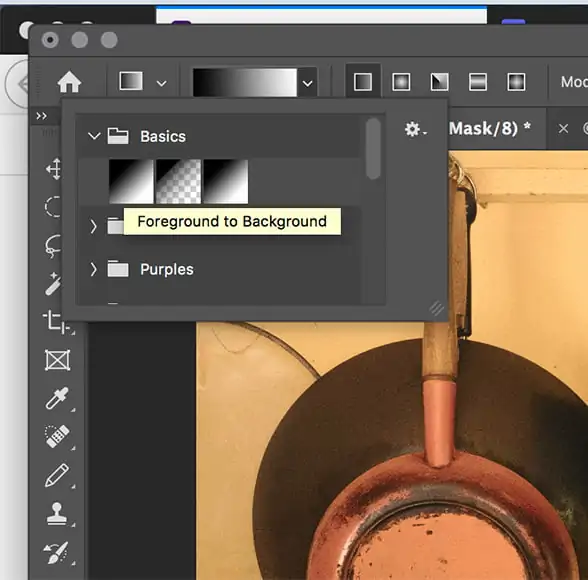Select the Eyedropper tool

click(x=57, y=398)
